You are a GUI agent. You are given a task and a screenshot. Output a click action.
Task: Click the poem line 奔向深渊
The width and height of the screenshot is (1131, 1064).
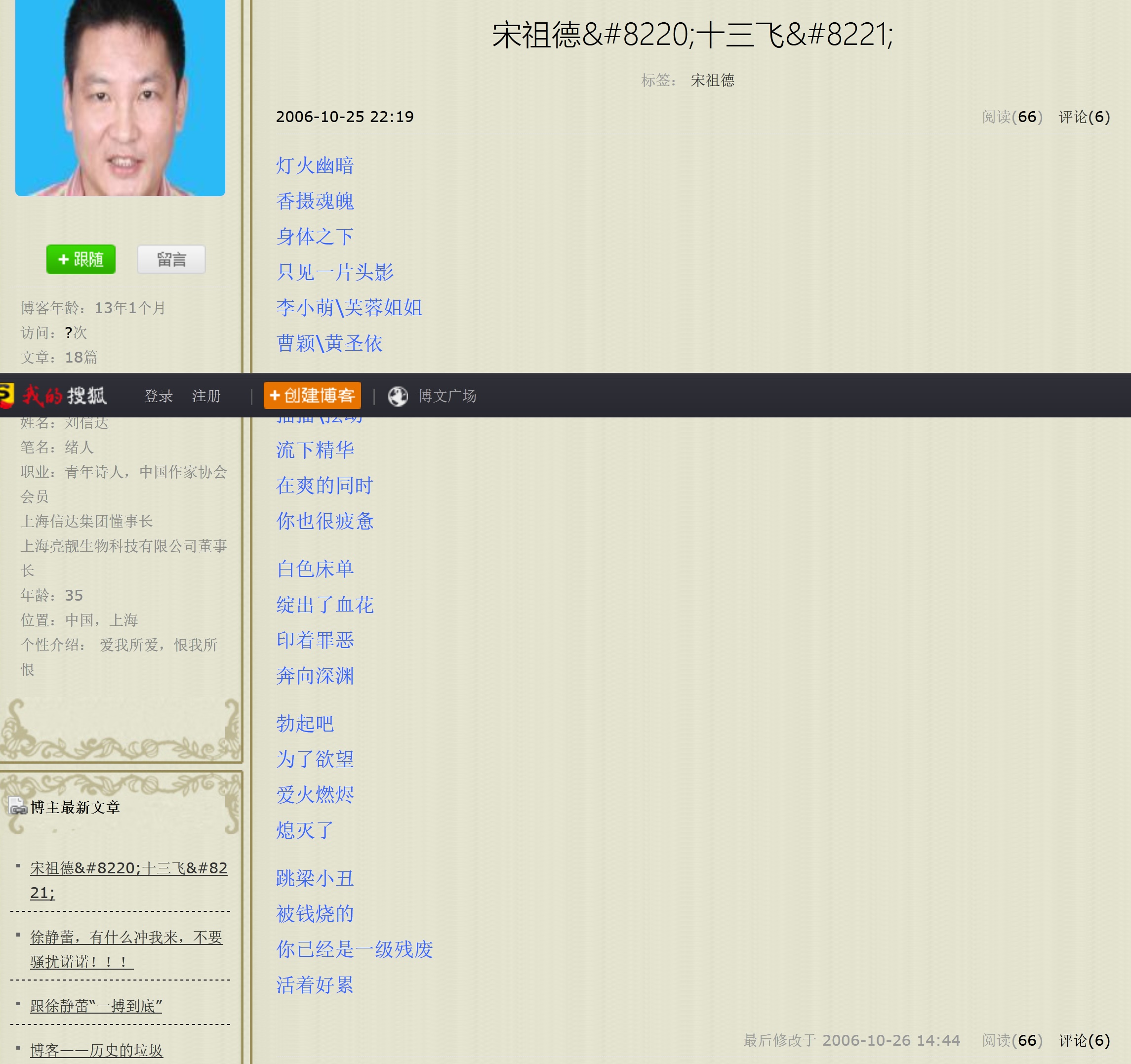pos(315,676)
